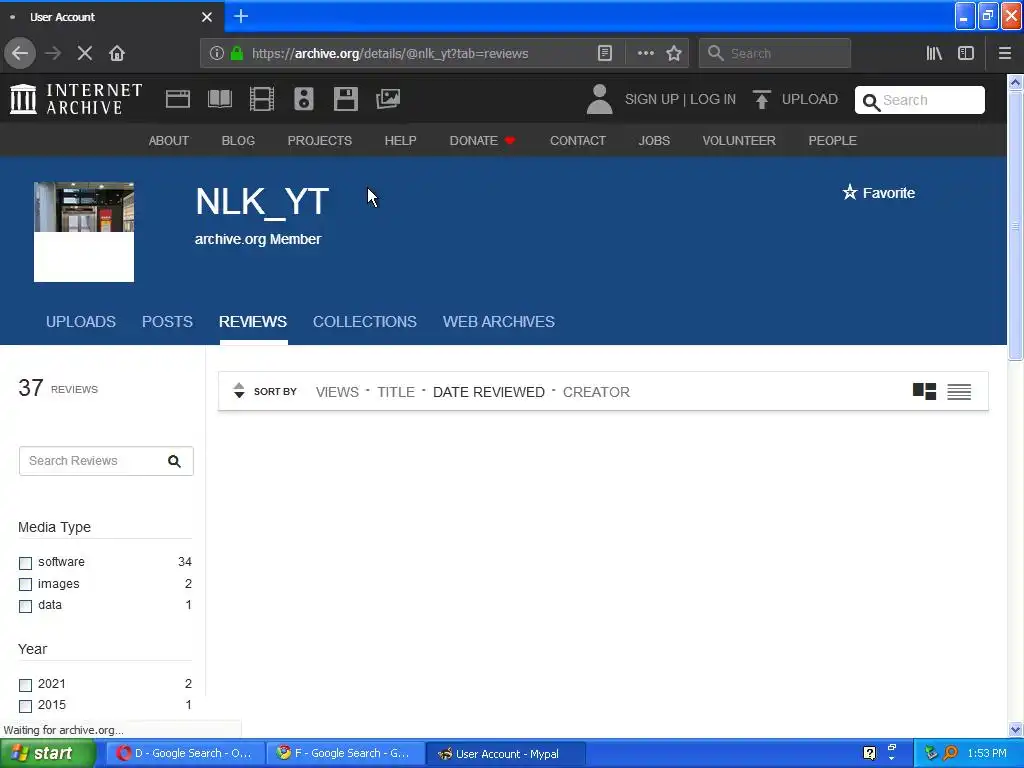Open the HELP menu item

400,140
